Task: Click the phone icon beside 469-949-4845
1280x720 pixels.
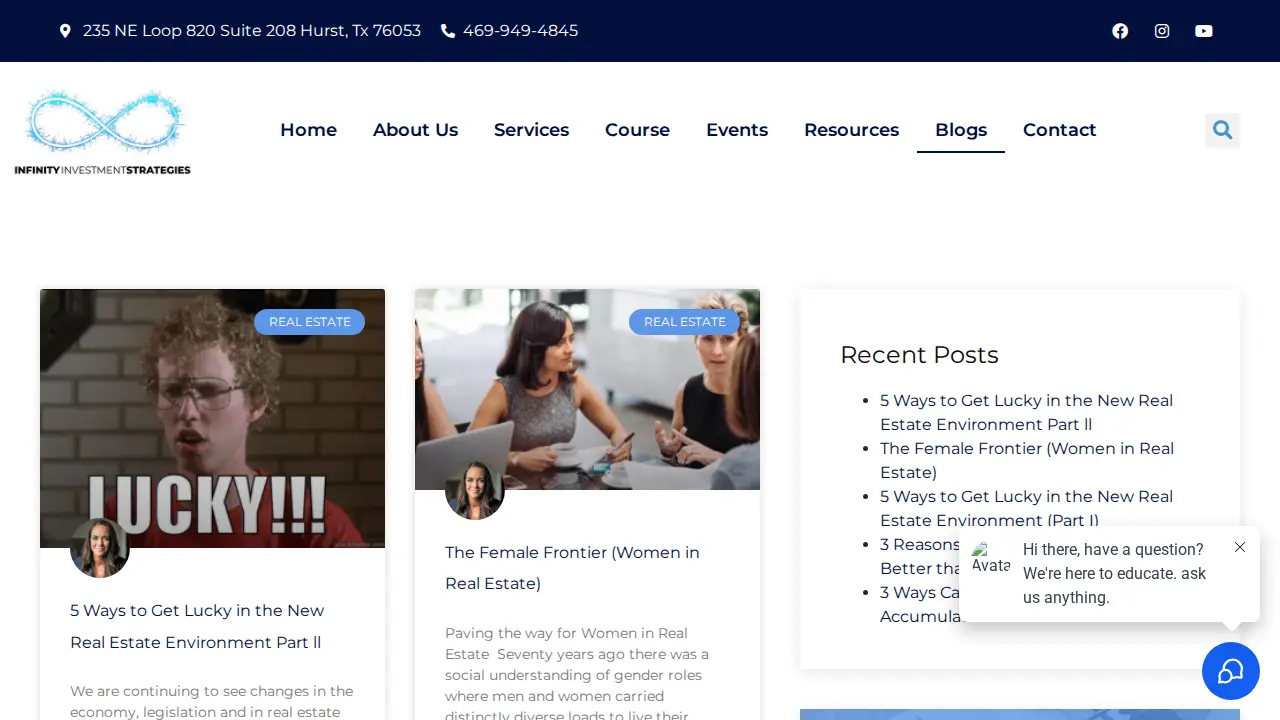Action: 448,31
